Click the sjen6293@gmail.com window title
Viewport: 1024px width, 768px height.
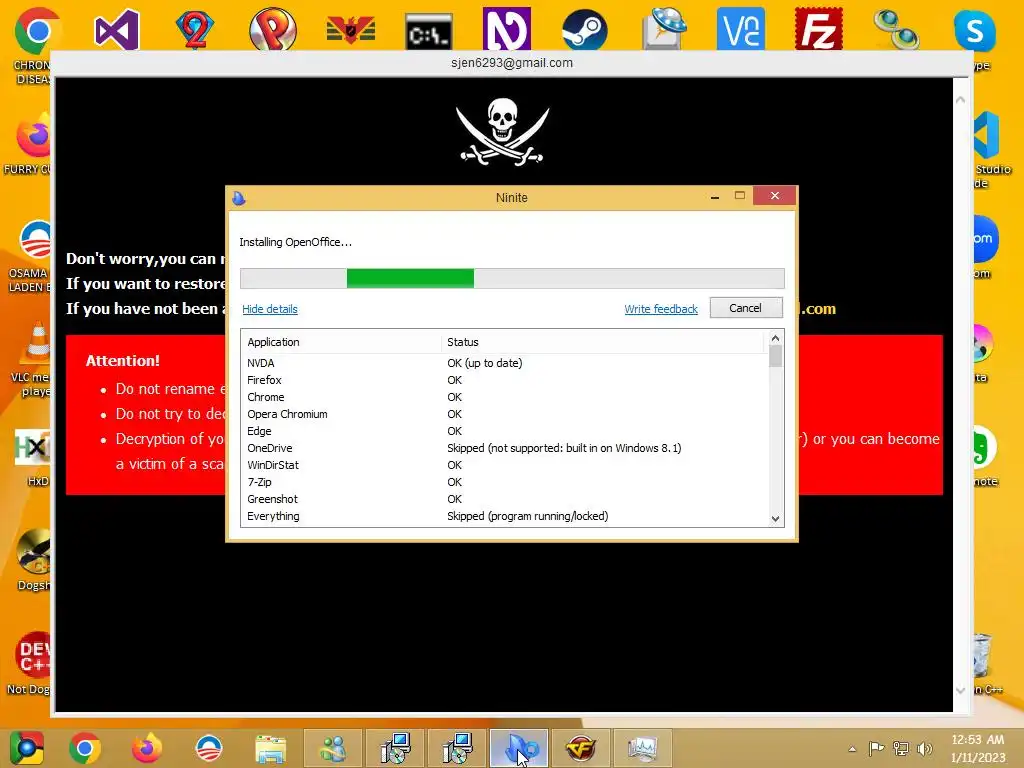[512, 63]
